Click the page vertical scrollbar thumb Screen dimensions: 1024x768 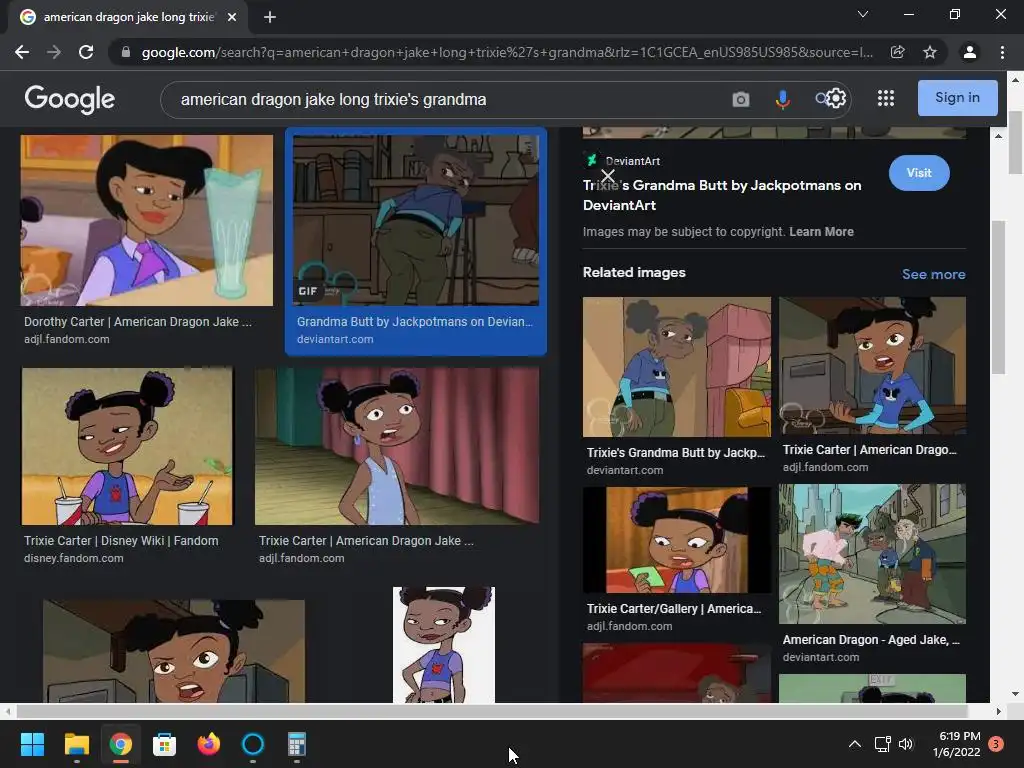[1016, 142]
